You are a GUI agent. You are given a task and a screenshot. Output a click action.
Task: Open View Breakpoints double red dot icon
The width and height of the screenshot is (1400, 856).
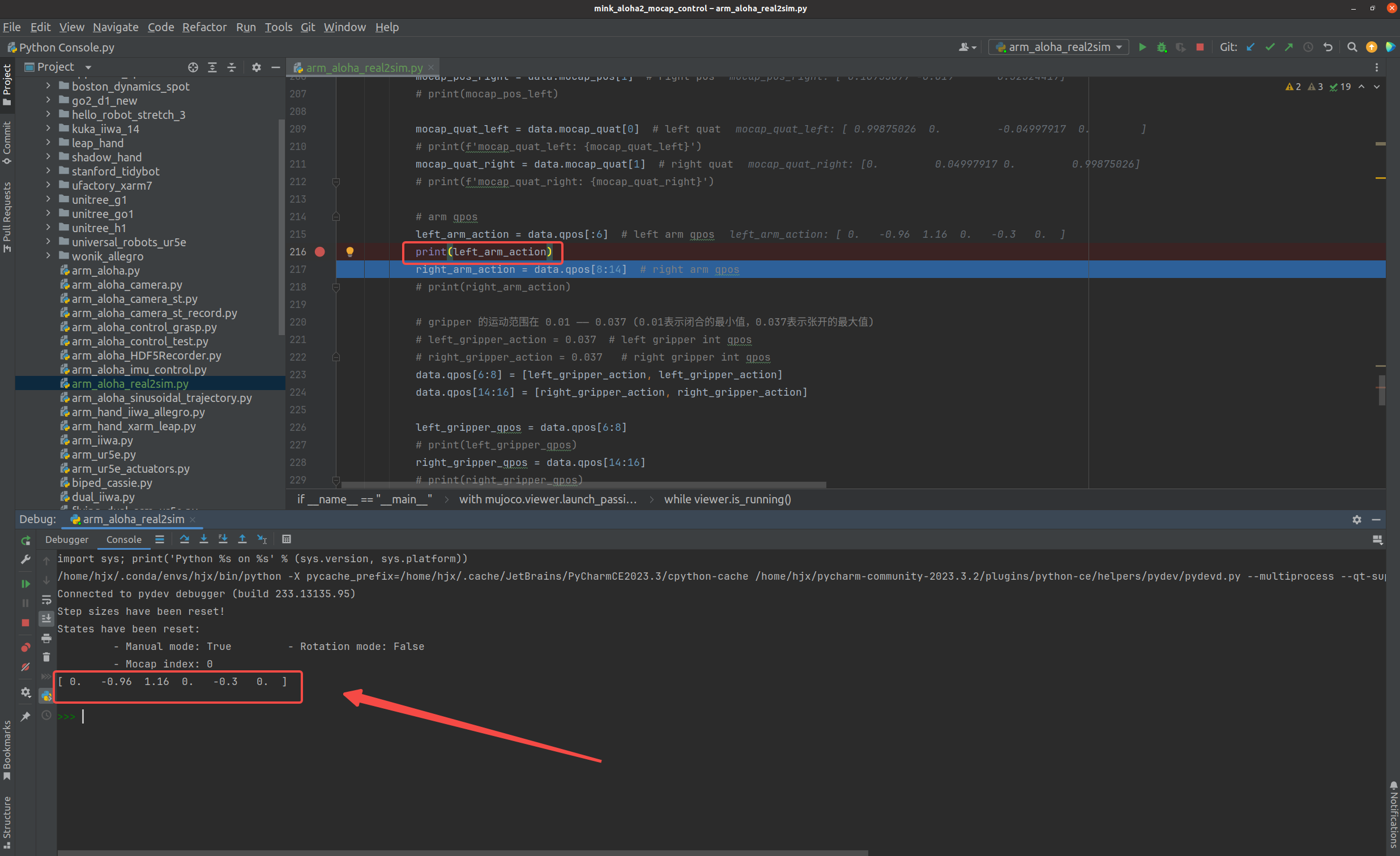click(25, 647)
